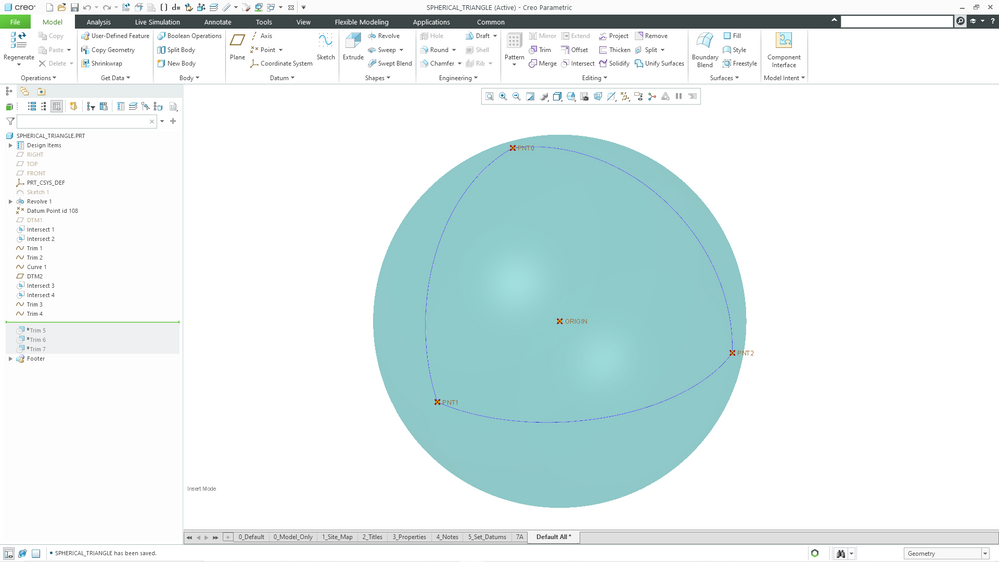999x562 pixels.
Task: Click the Refit view icon
Action: tap(489, 96)
